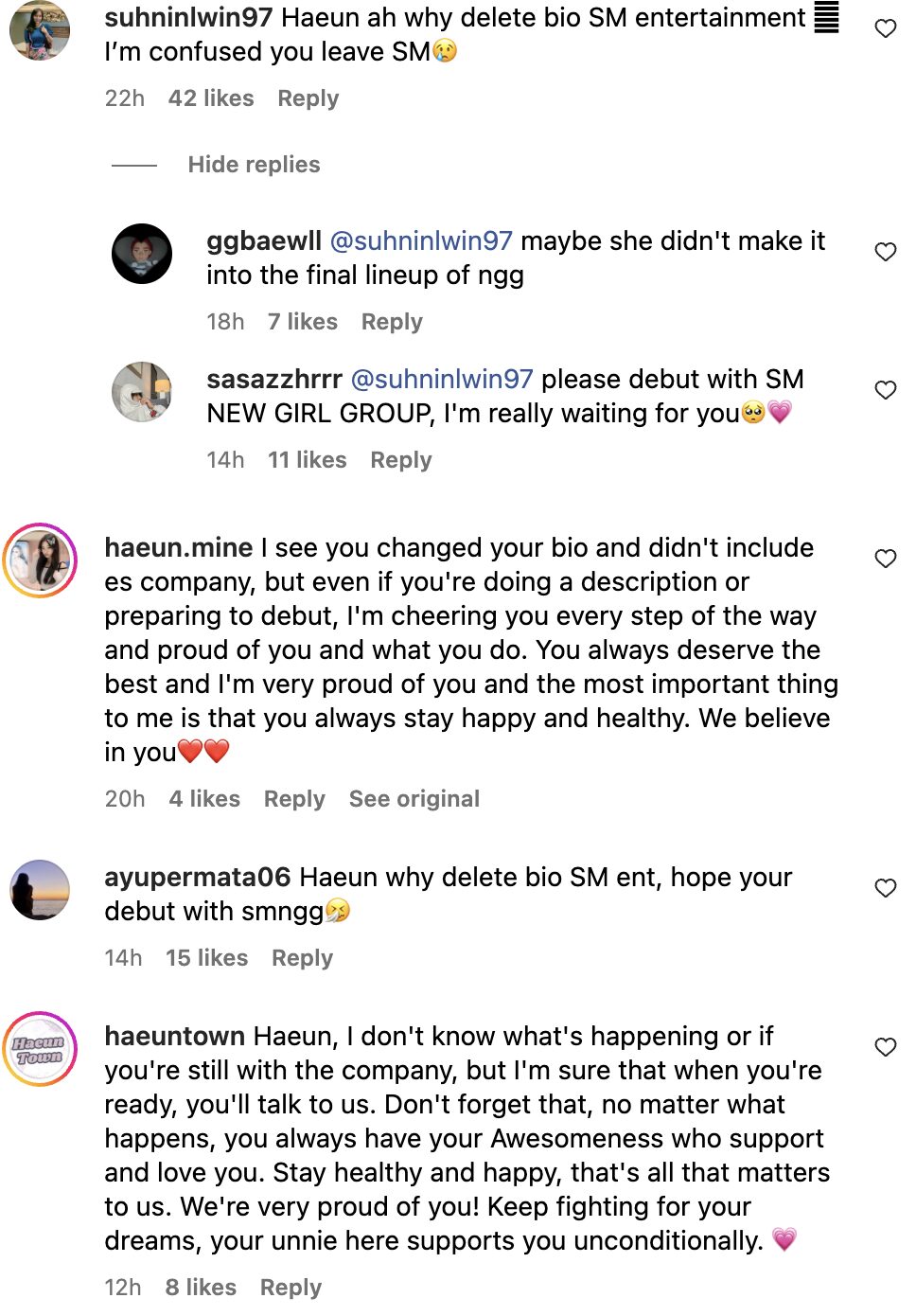Open the haeun.mine username profile
The height and width of the screenshot is (1316, 916).
178,548
